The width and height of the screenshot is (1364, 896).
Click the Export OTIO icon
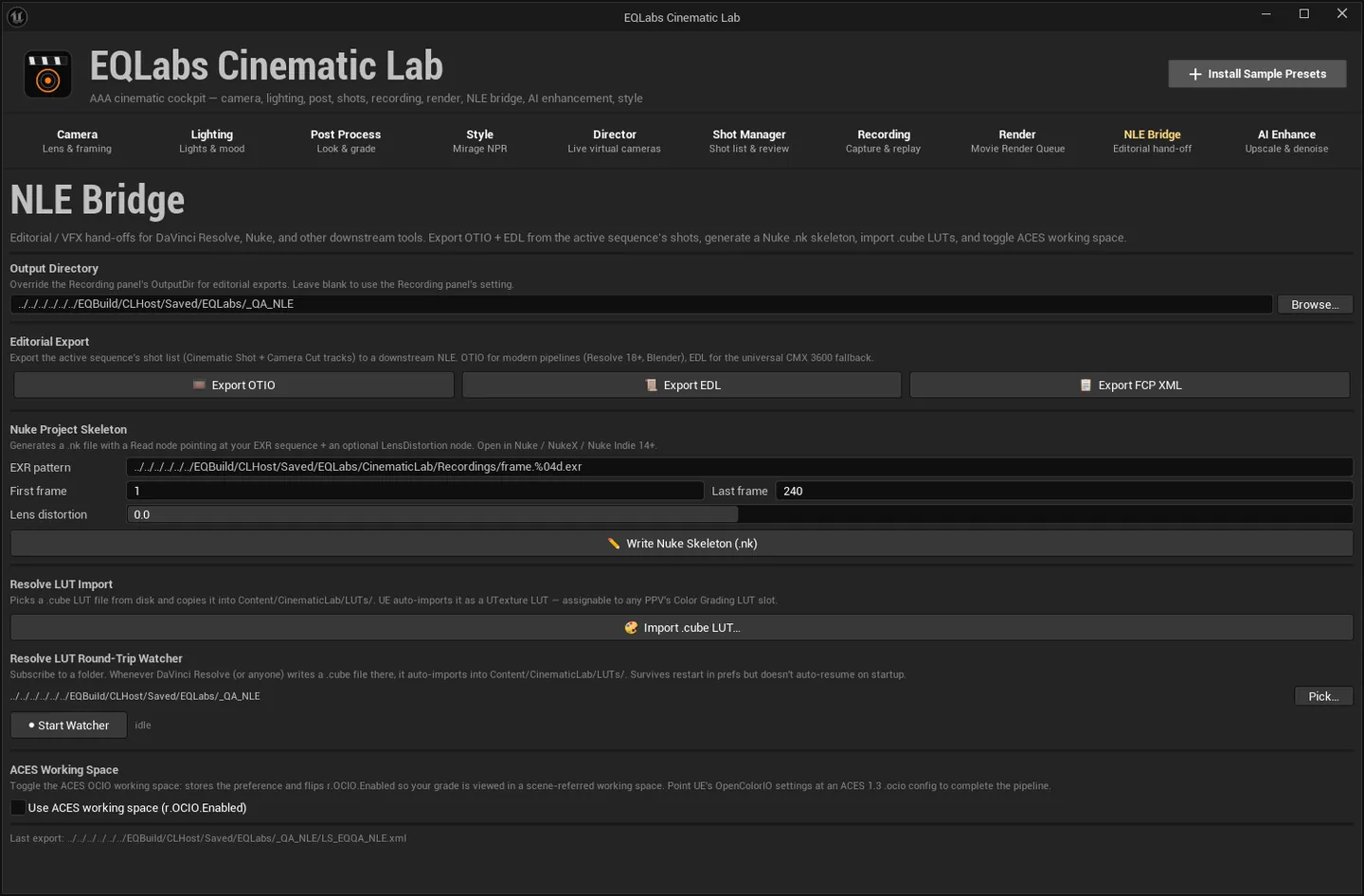tap(199, 385)
